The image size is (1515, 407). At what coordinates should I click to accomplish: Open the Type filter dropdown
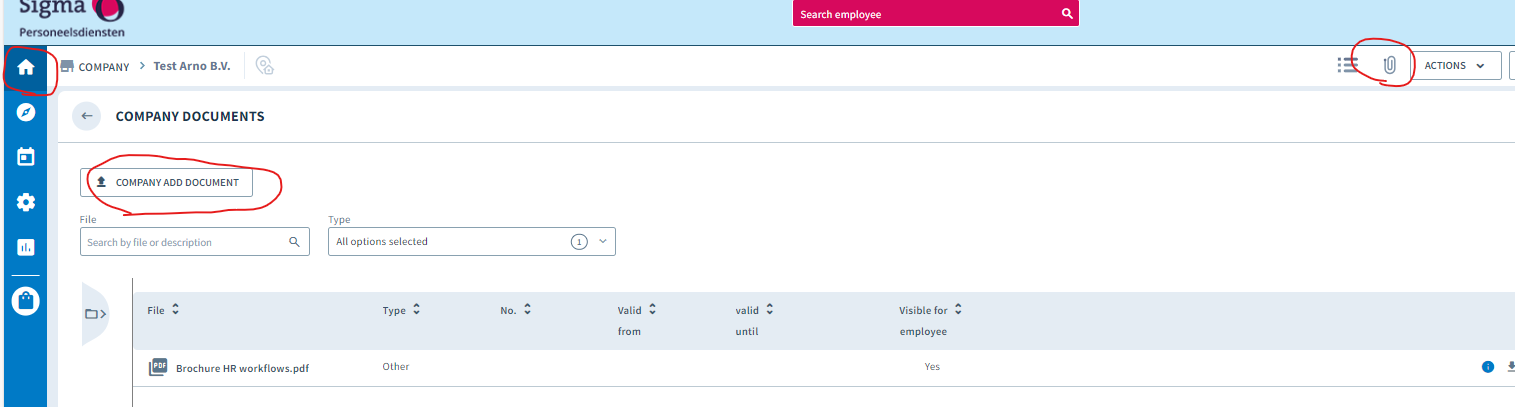[x=472, y=241]
